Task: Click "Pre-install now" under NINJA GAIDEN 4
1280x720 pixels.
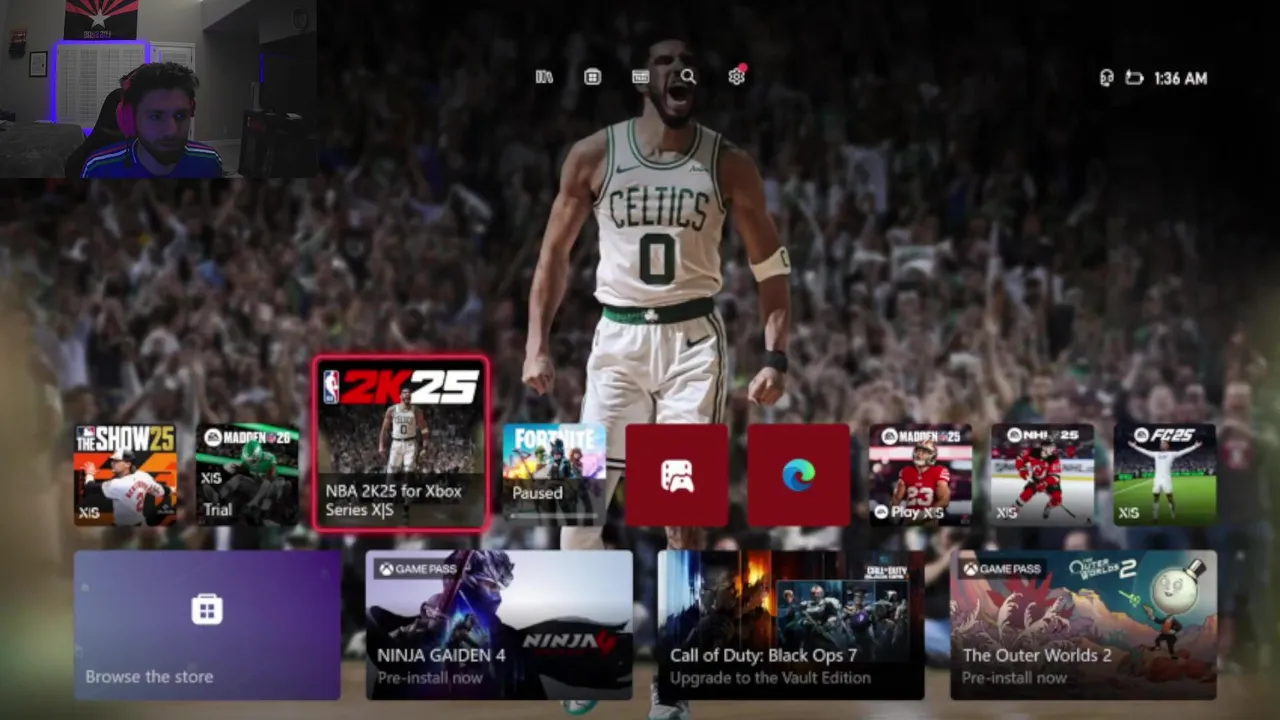Action: (x=430, y=678)
